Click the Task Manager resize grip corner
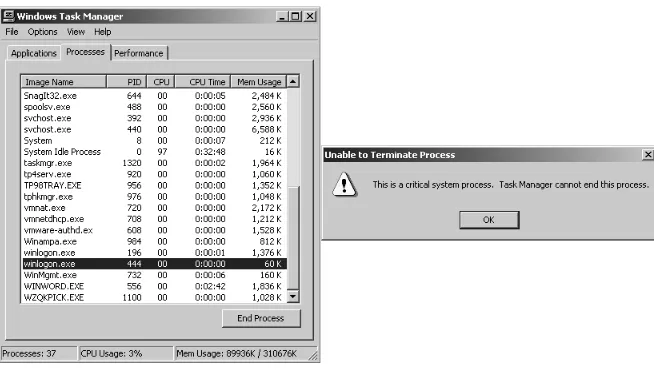Viewport: 654px width, 370px height. coord(313,355)
